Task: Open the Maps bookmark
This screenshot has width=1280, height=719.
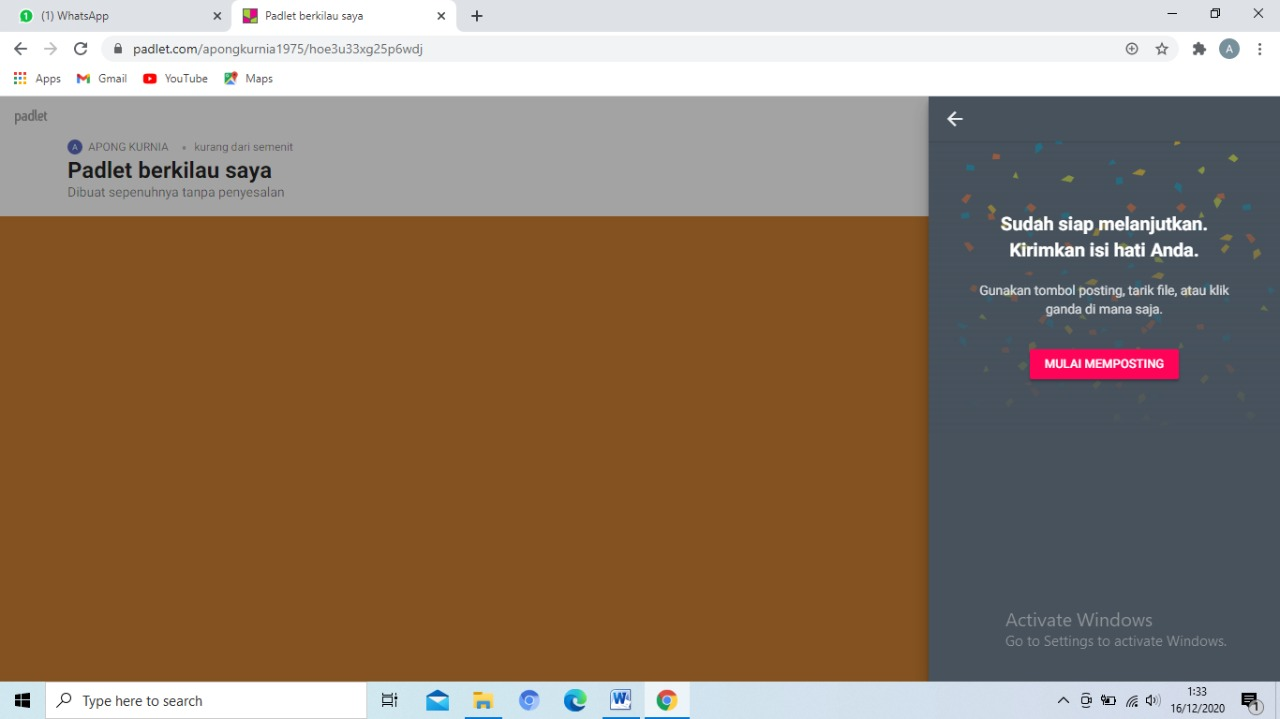Action: pyautogui.click(x=249, y=78)
